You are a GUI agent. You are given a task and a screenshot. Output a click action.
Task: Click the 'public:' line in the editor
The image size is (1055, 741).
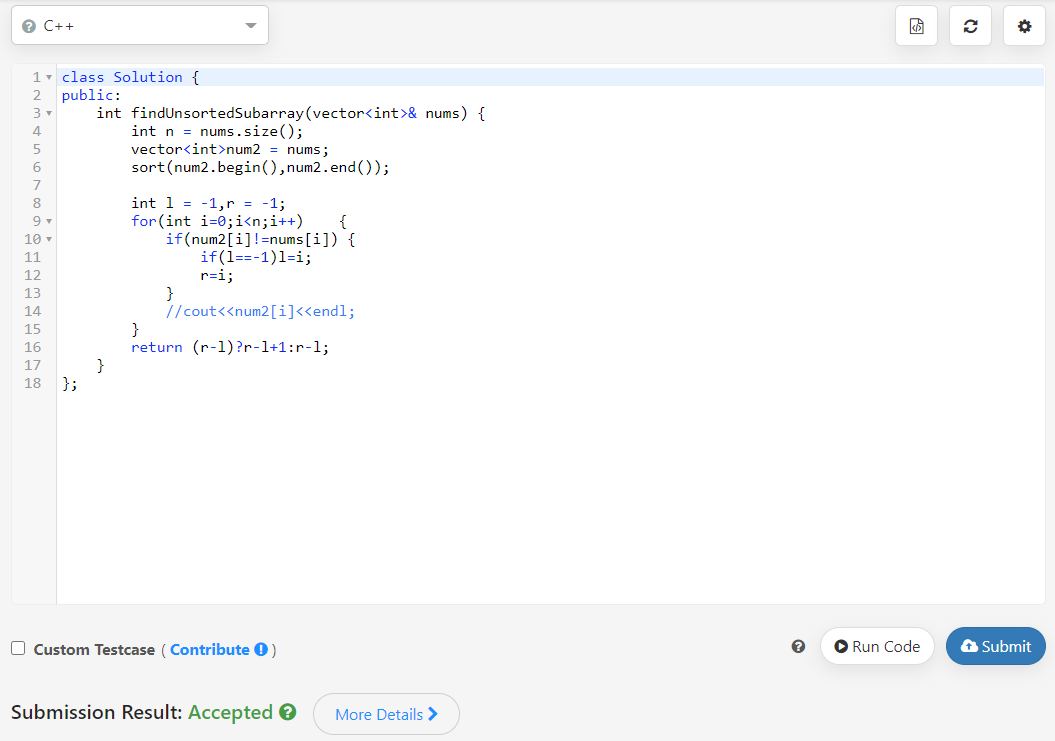pos(91,96)
